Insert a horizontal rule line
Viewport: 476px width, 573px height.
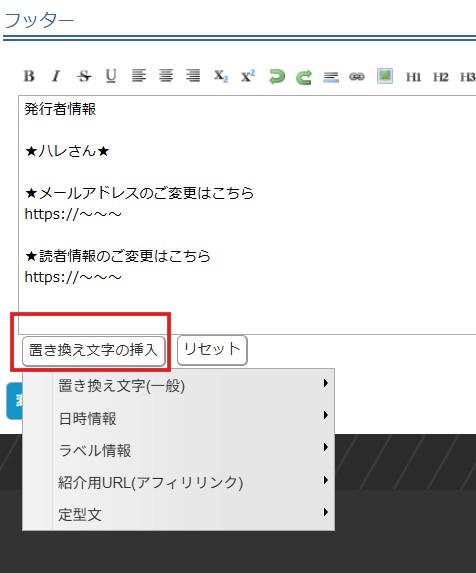point(331,77)
